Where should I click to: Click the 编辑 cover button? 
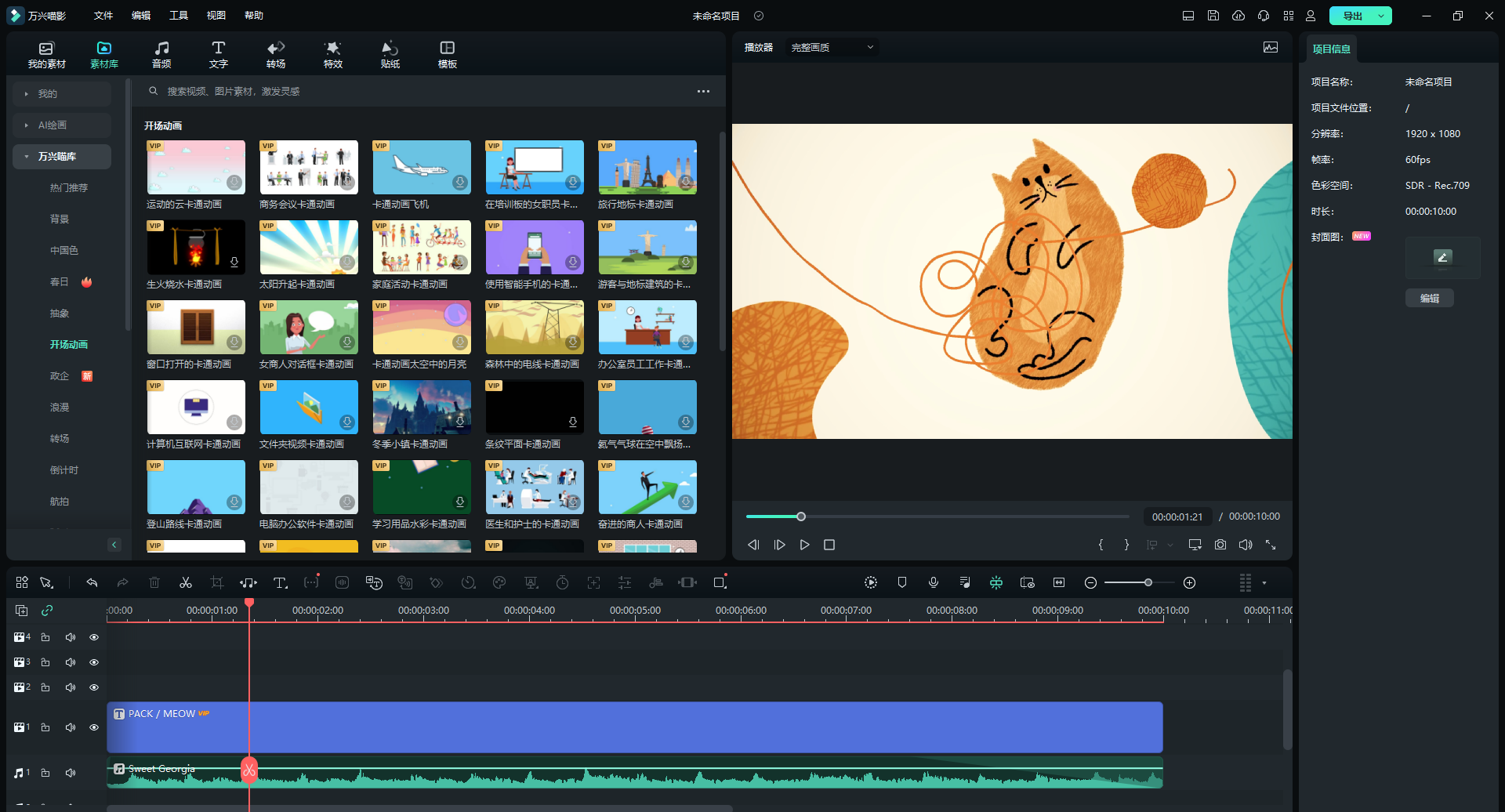tap(1429, 299)
